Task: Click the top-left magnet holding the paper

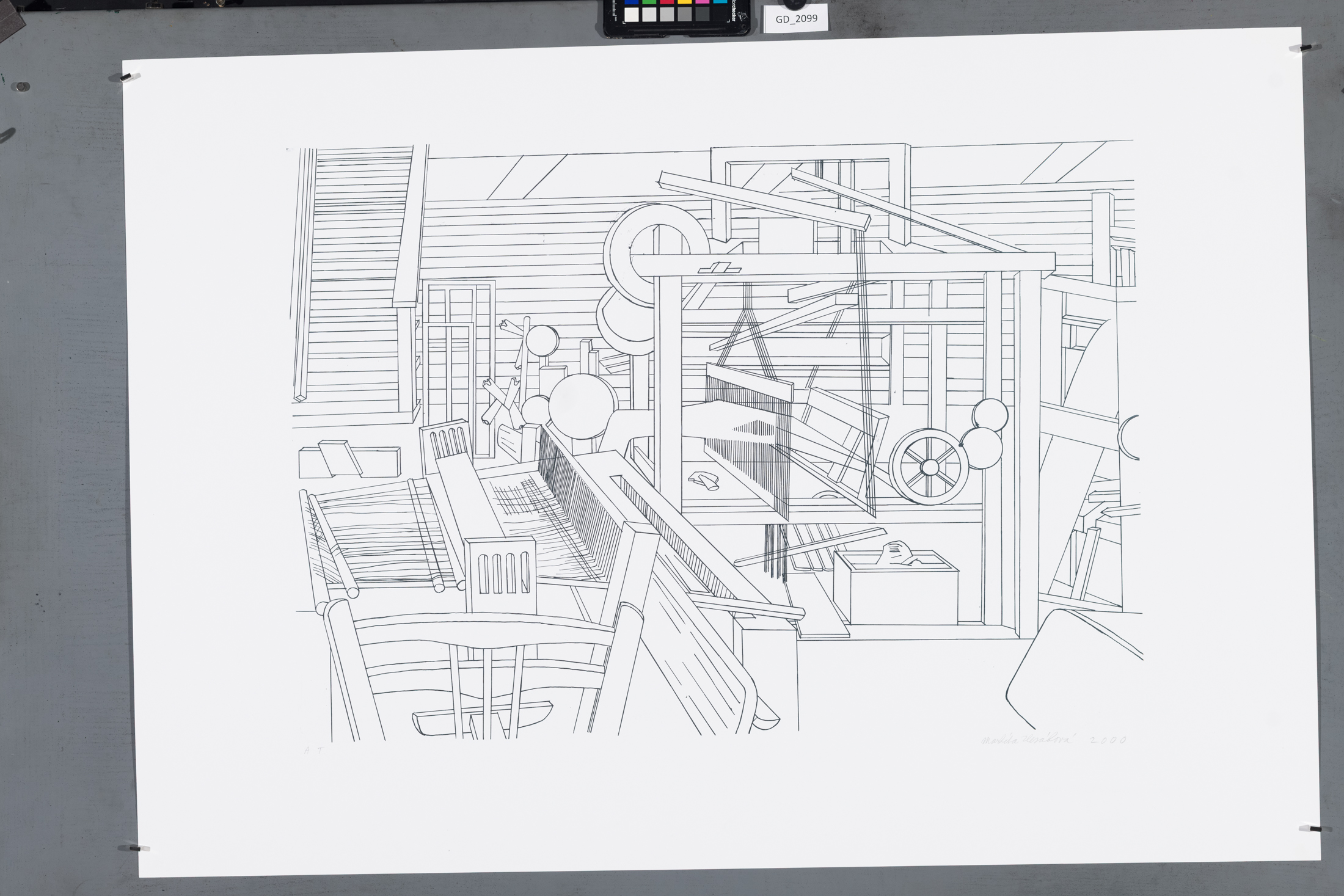Action: tap(127, 78)
